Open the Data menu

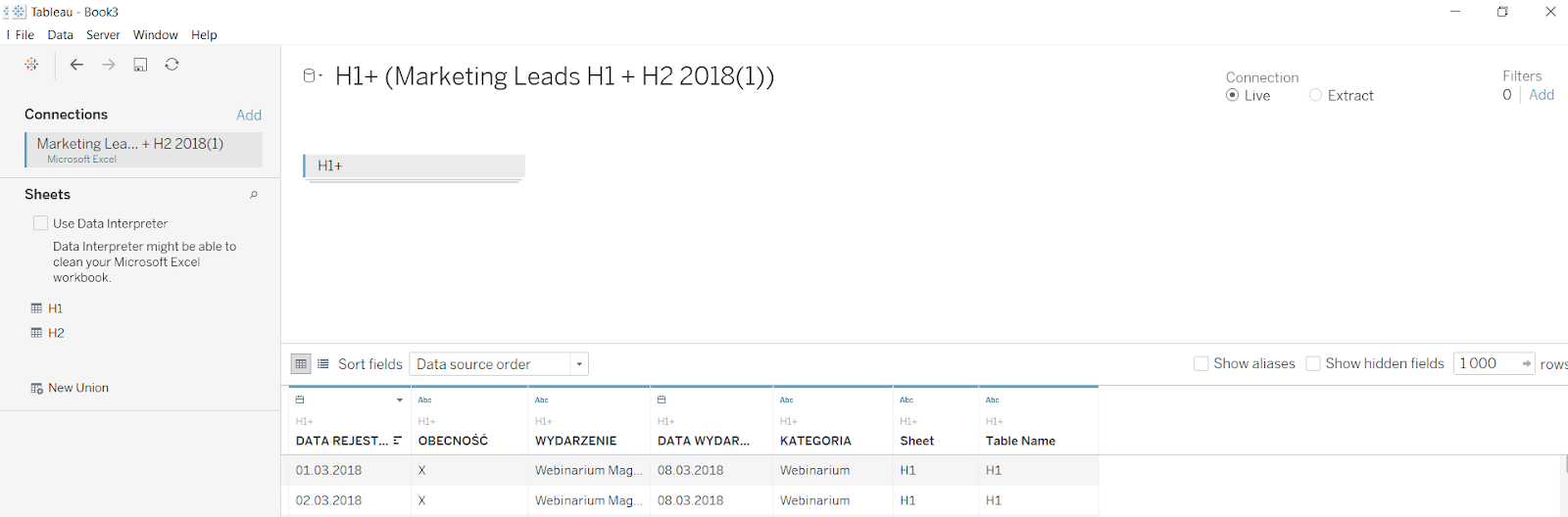coord(60,35)
